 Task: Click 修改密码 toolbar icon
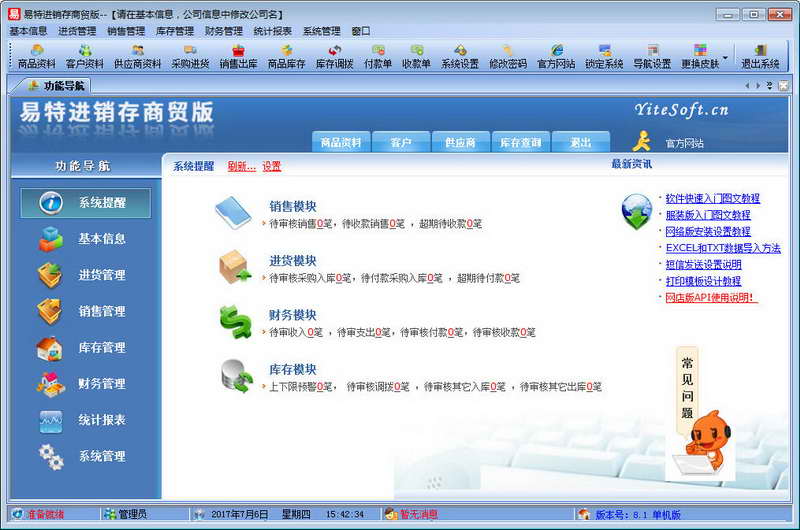[x=508, y=57]
